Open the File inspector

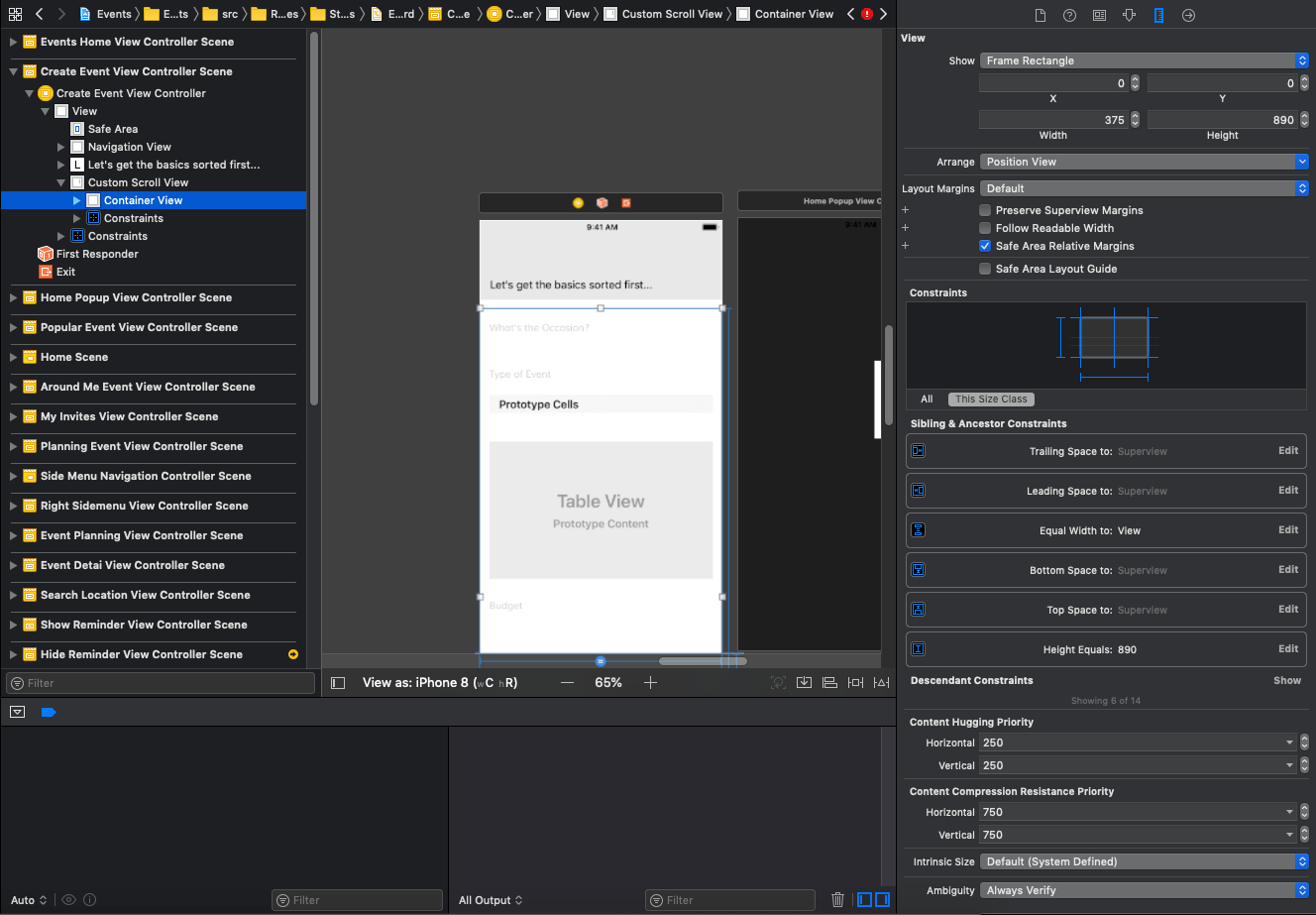coord(1041,15)
